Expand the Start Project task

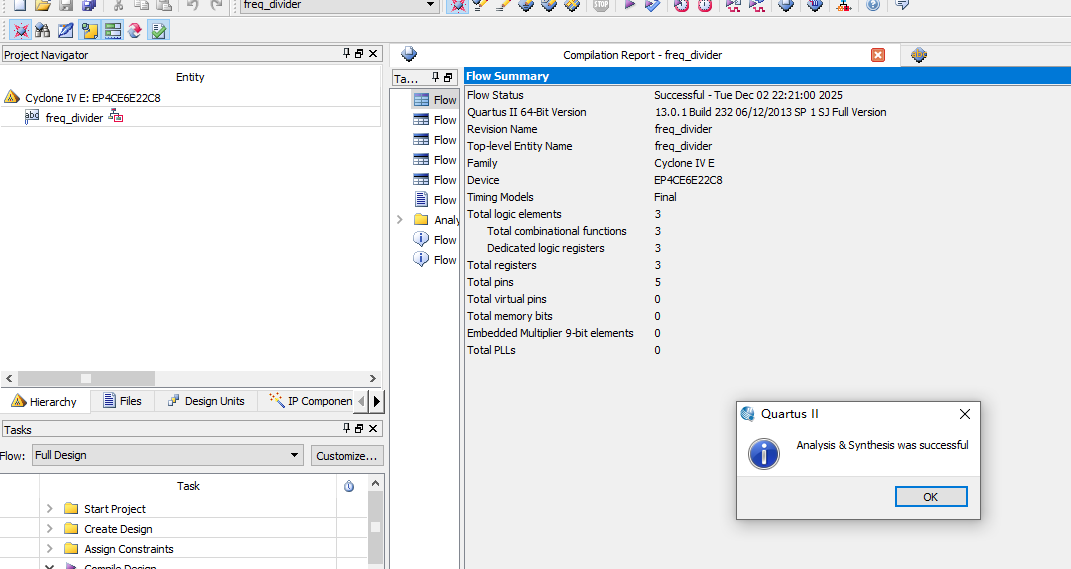click(49, 508)
